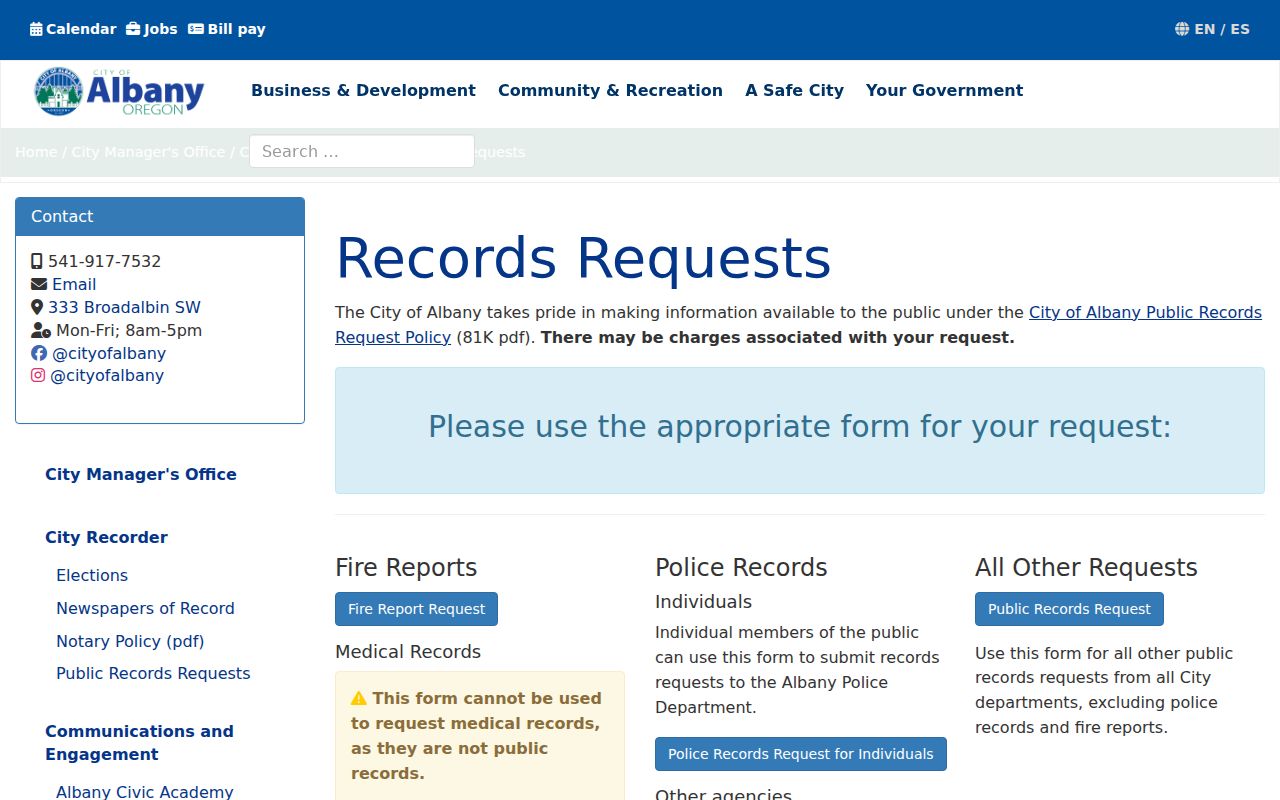1280x800 pixels.
Task: Click the Fire Reports heading
Action: [406, 567]
